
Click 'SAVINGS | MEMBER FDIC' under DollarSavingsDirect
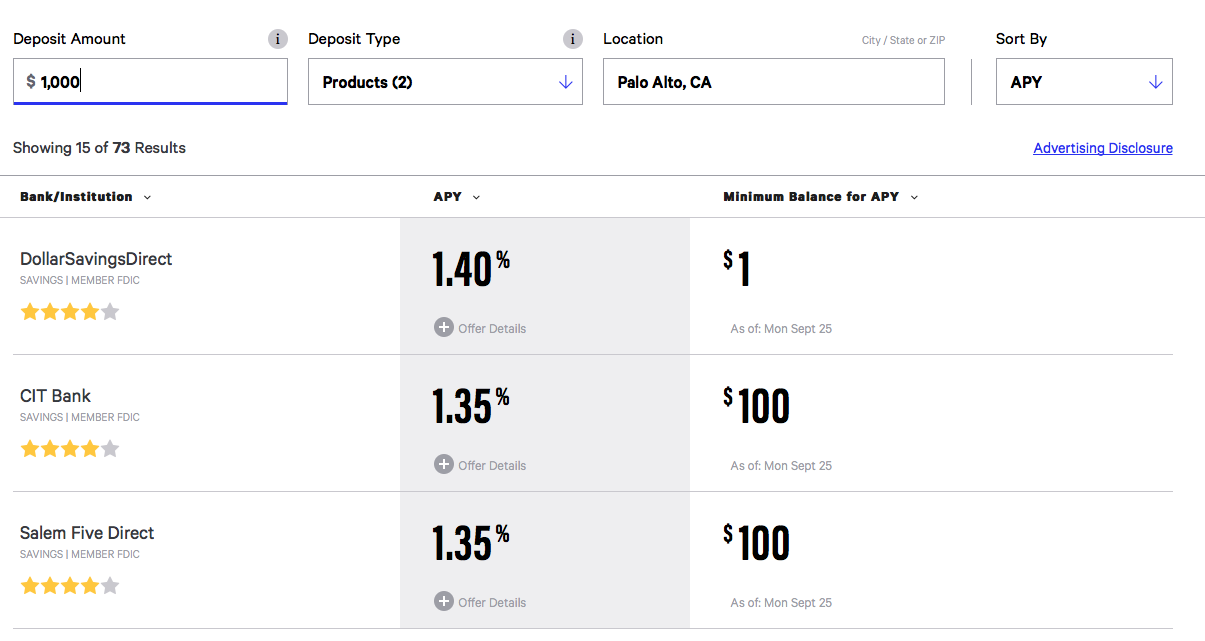pyautogui.click(x=80, y=281)
